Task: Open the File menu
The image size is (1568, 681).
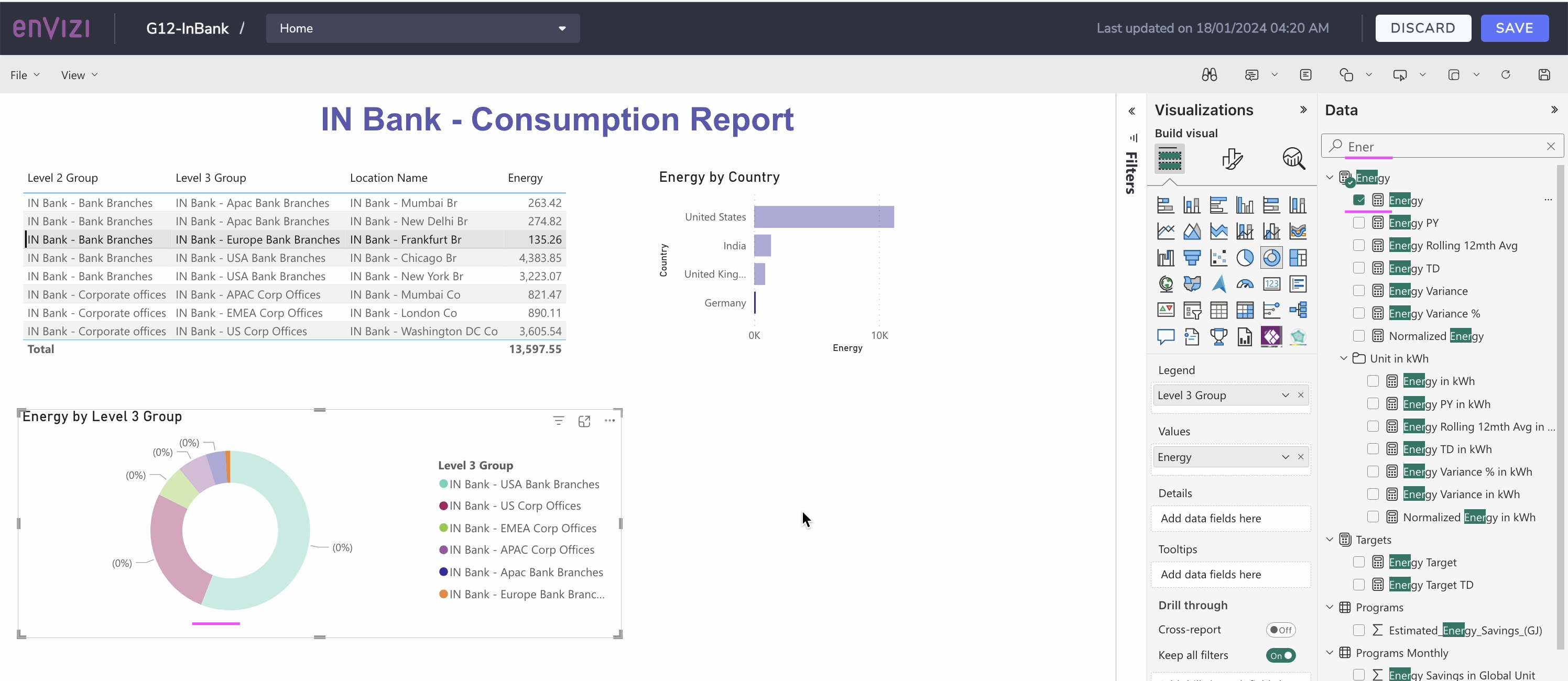Action: click(25, 75)
